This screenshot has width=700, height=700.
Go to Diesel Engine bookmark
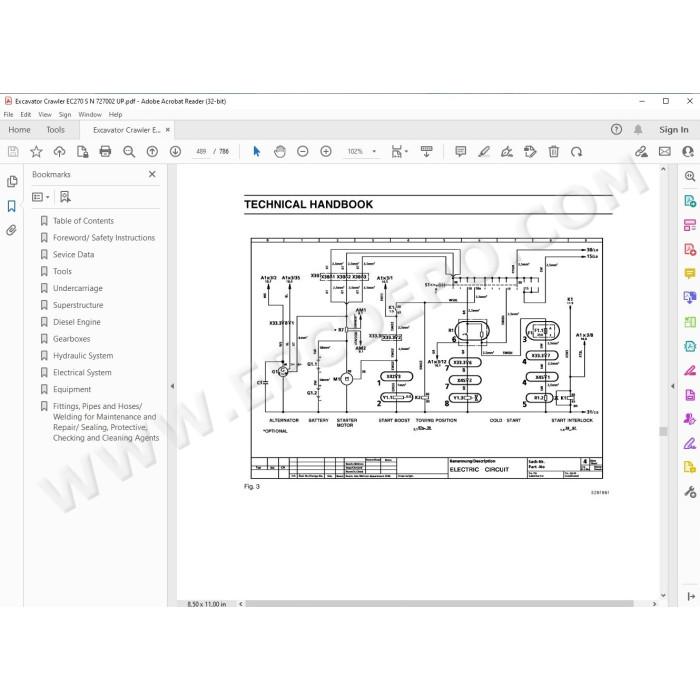click(77, 322)
